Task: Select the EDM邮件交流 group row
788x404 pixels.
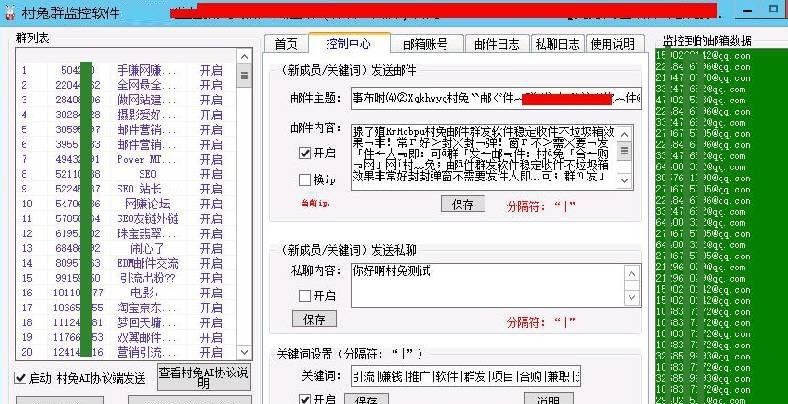Action: (x=127, y=263)
